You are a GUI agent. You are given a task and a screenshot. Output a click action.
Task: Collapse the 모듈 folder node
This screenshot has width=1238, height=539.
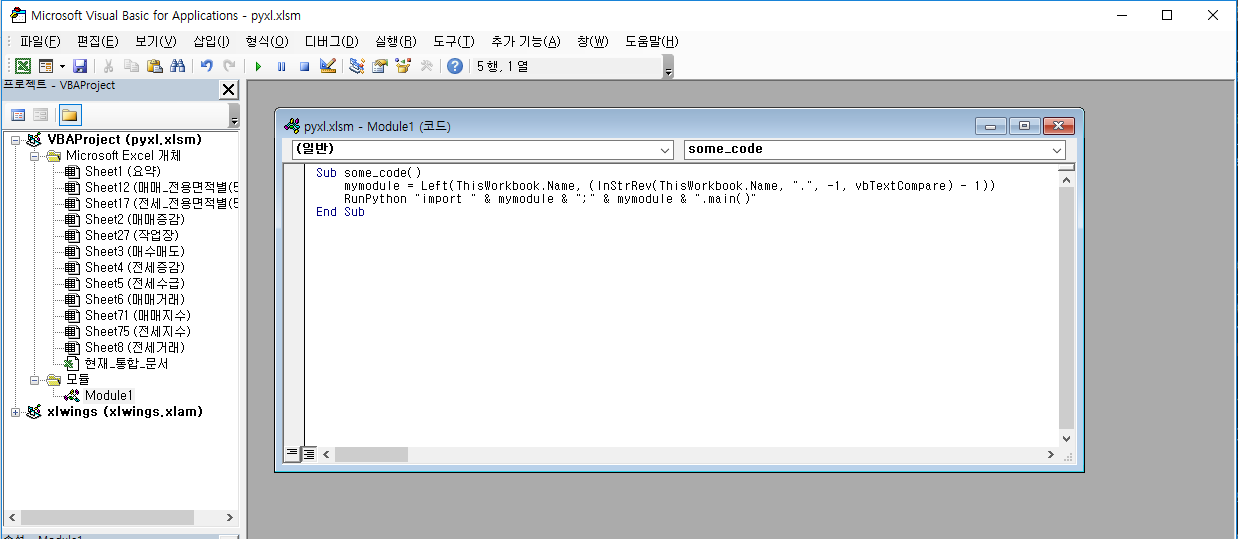(x=34, y=380)
